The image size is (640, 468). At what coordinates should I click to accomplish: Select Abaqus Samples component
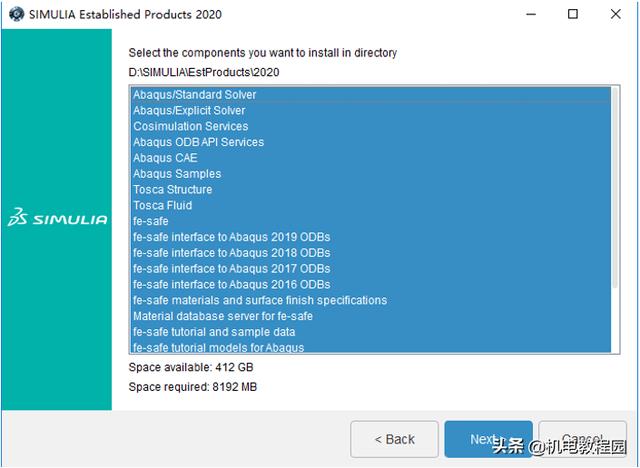(x=371, y=174)
